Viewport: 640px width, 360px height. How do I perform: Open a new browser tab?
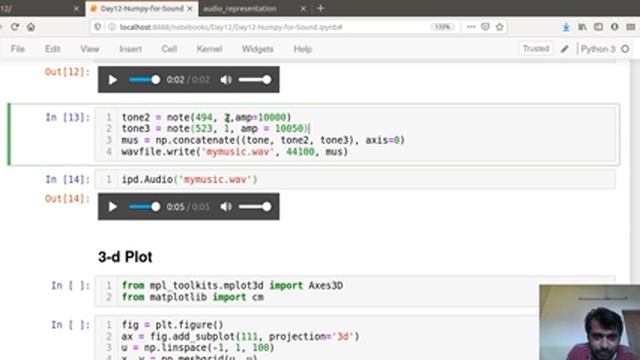(320, 8)
